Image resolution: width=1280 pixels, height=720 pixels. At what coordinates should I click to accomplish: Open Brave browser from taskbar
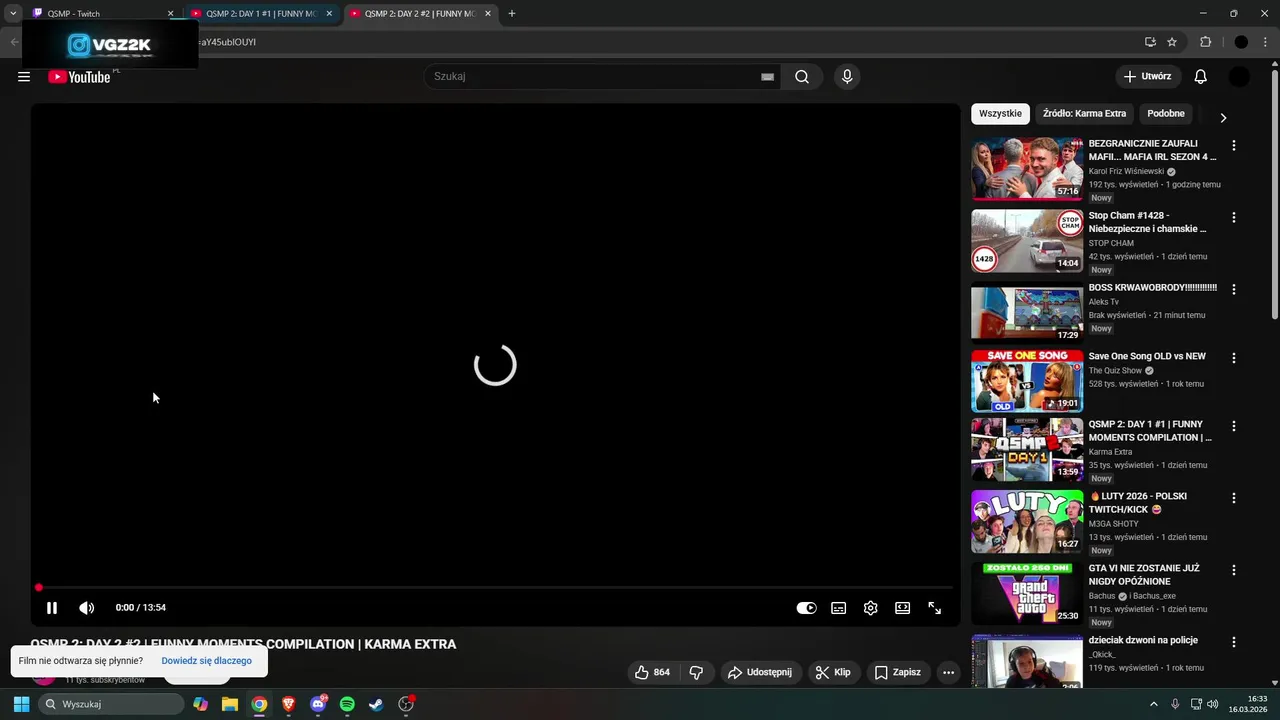289,704
